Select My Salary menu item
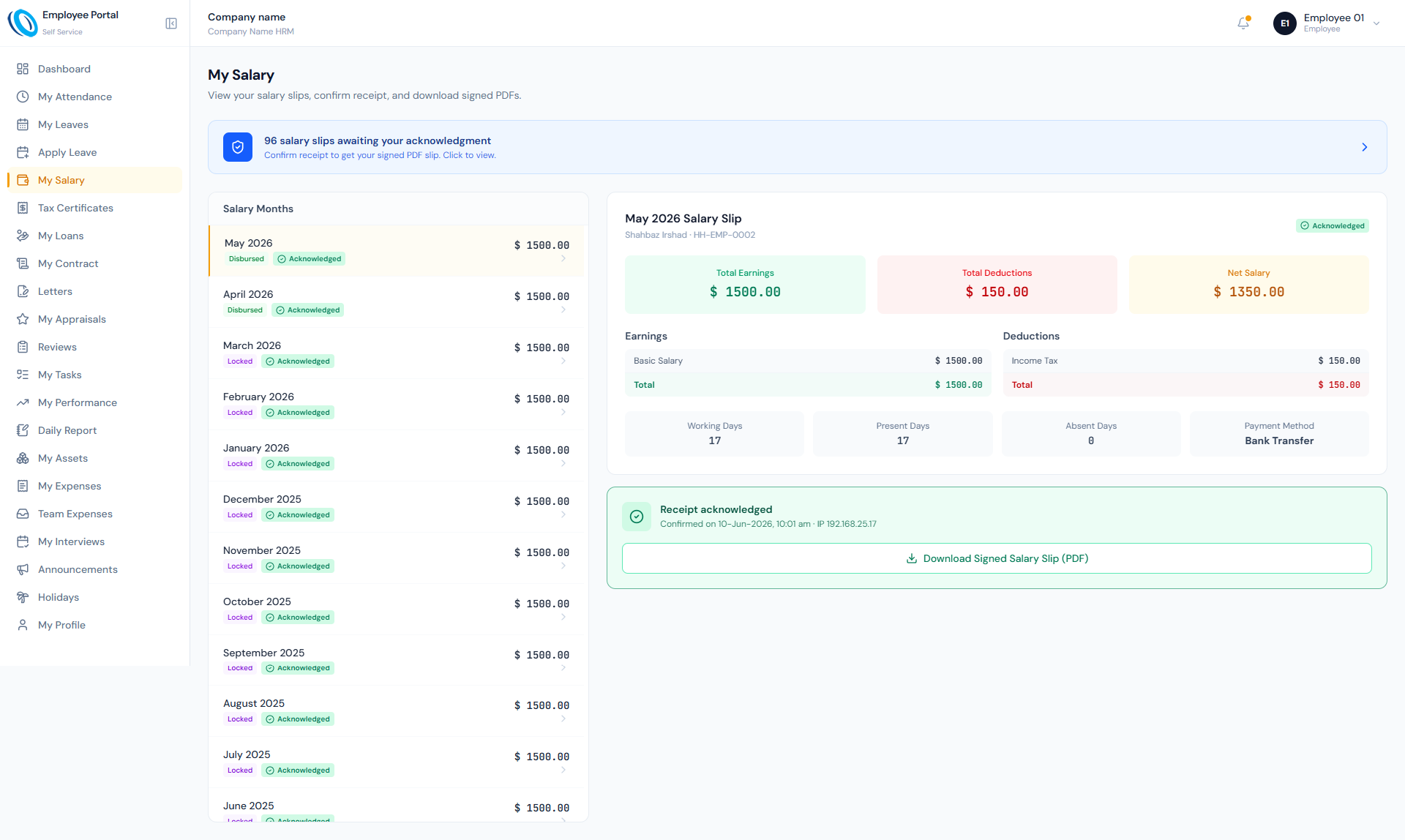Screen dimensions: 1405x840 (x=94, y=180)
